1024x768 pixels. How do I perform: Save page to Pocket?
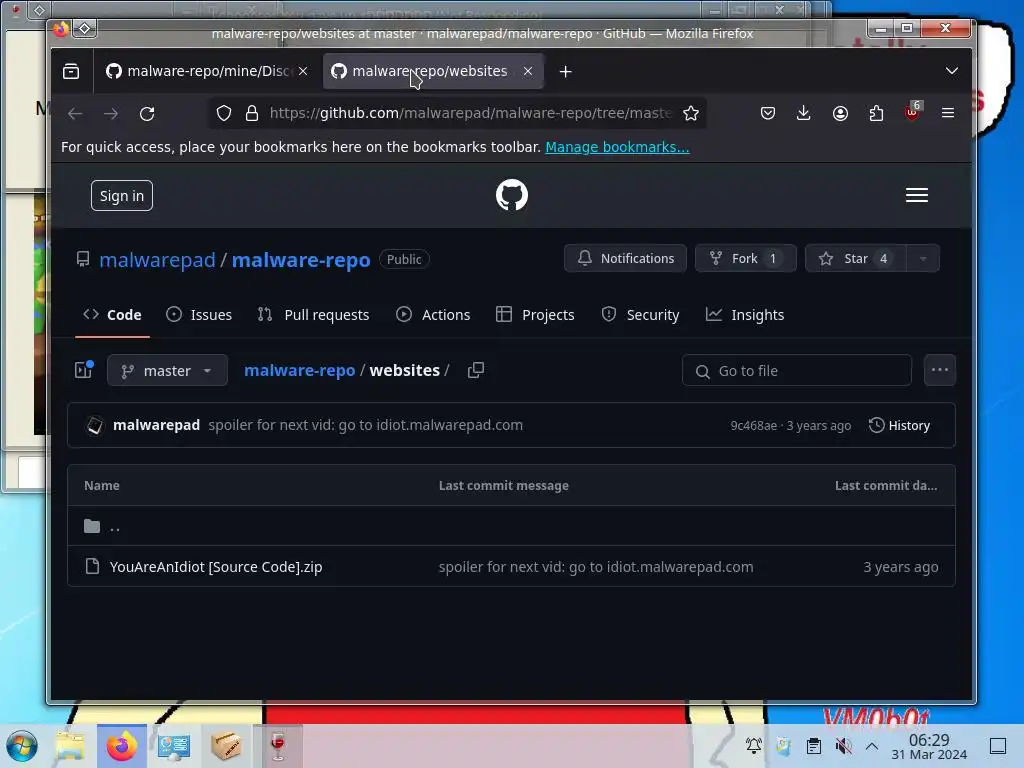click(768, 114)
